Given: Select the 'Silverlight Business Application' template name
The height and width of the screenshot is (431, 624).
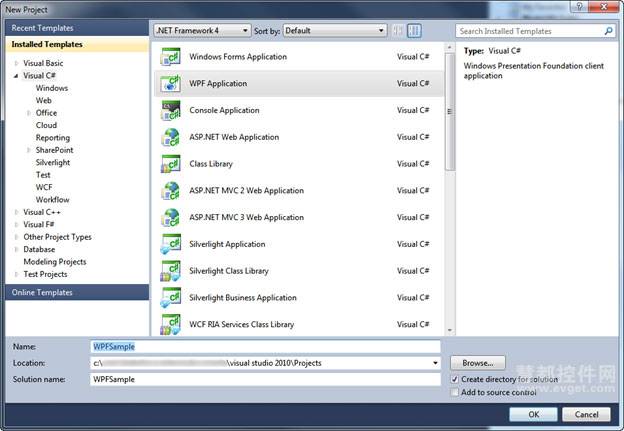Looking at the screenshot, I should click(243, 298).
